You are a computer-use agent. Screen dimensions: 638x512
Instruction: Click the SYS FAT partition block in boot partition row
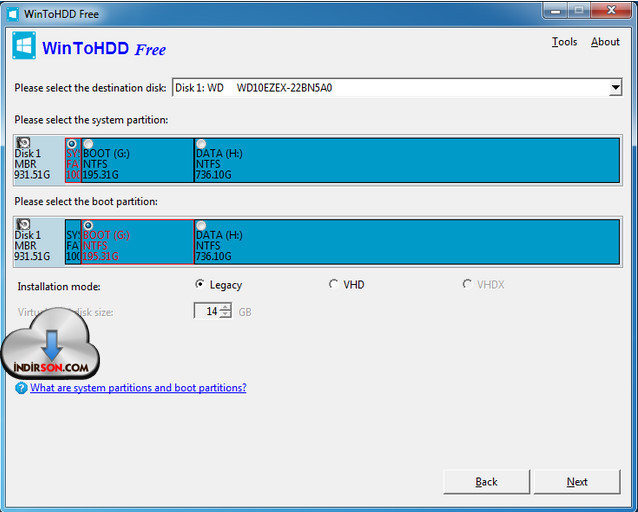click(73, 242)
